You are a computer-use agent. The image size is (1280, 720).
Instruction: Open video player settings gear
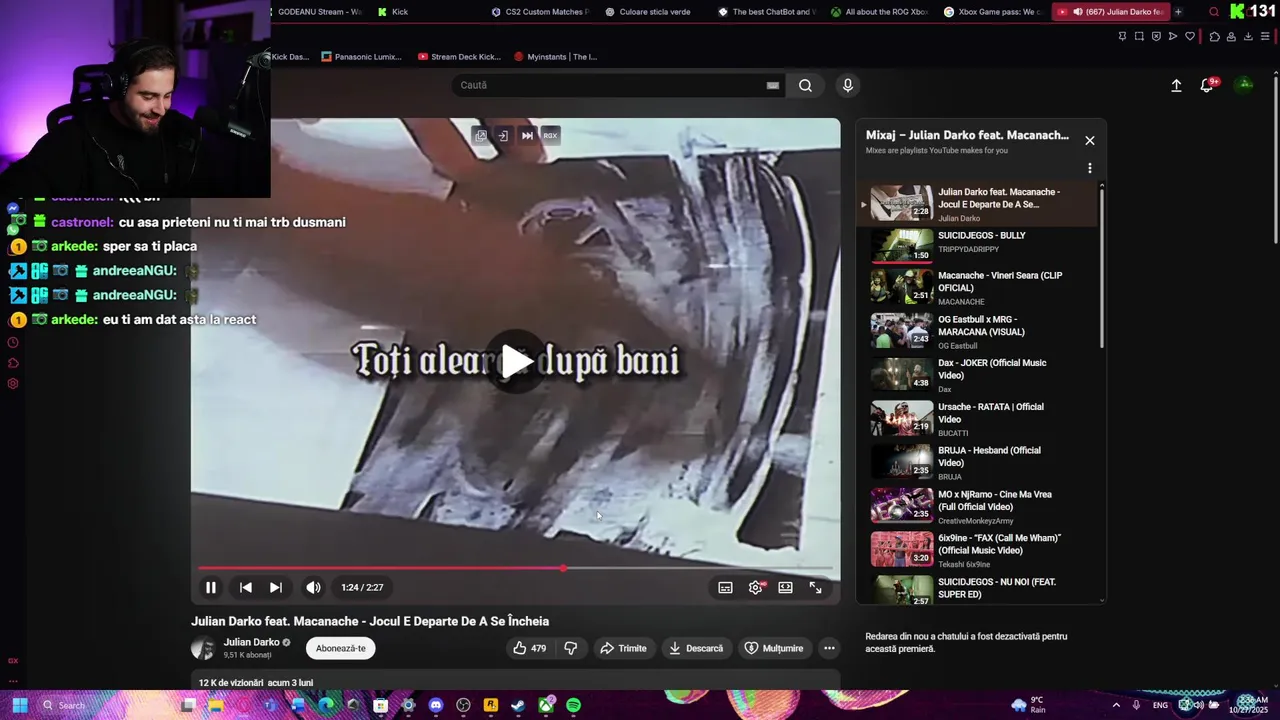point(756,588)
